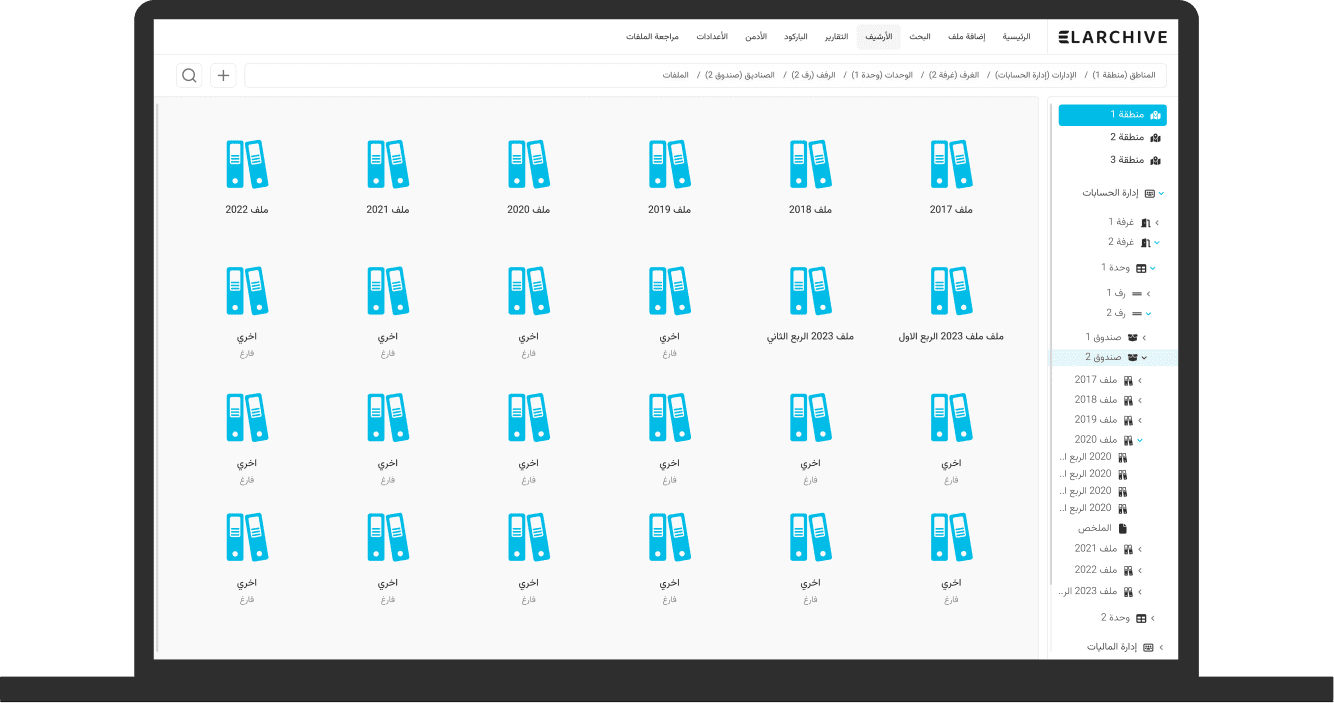
Task: Open the مراجعة الملفات menu item
Action: (652, 37)
